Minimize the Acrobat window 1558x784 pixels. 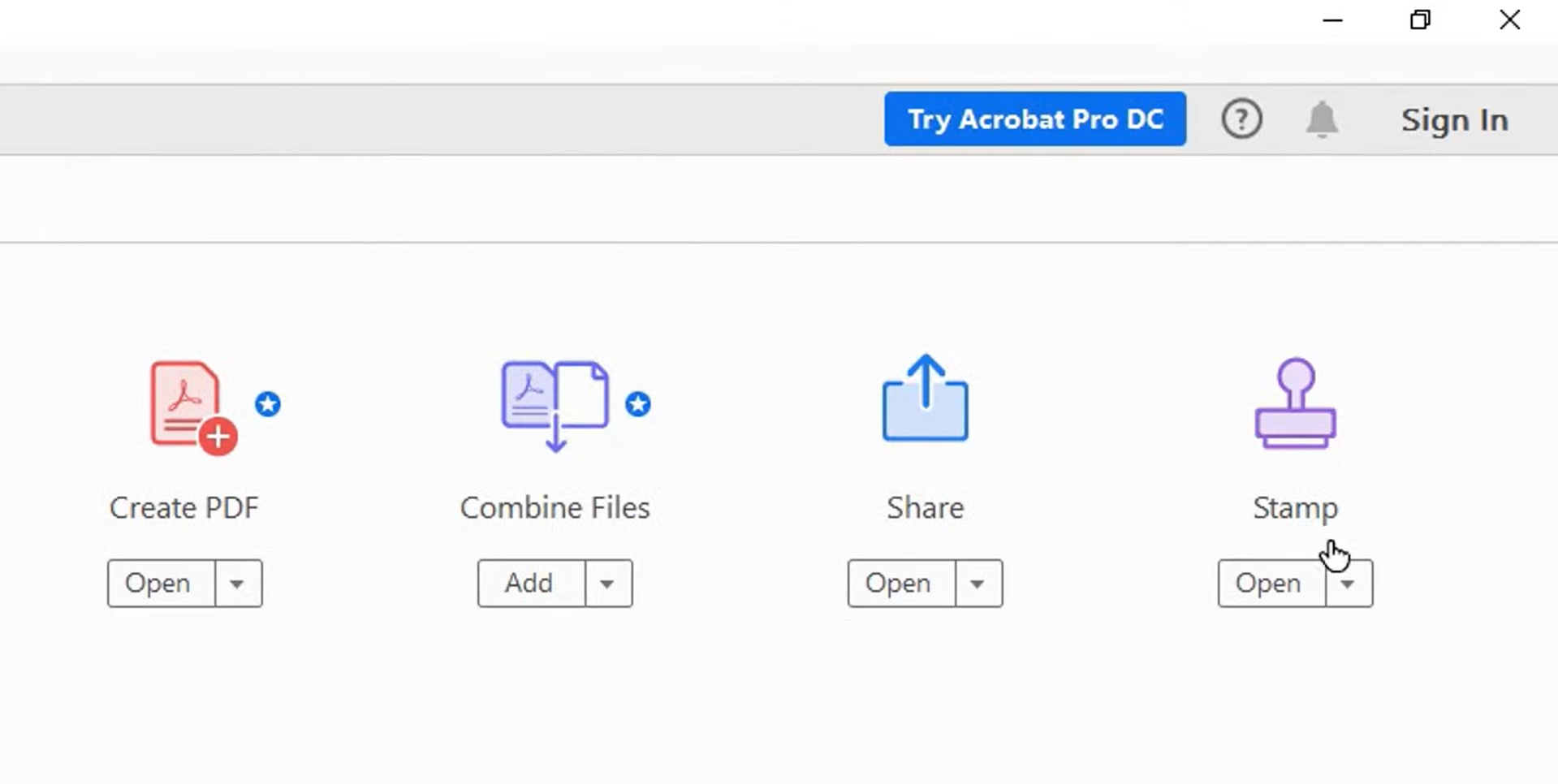[1332, 19]
